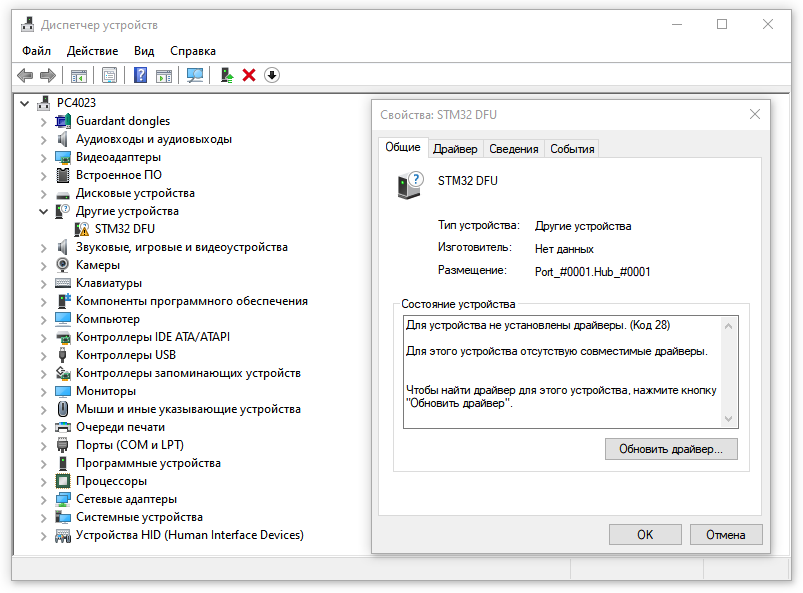Image resolution: width=803 pixels, height=593 pixels.
Task: Click the blue question mark help toolbar icon
Action: (x=141, y=75)
